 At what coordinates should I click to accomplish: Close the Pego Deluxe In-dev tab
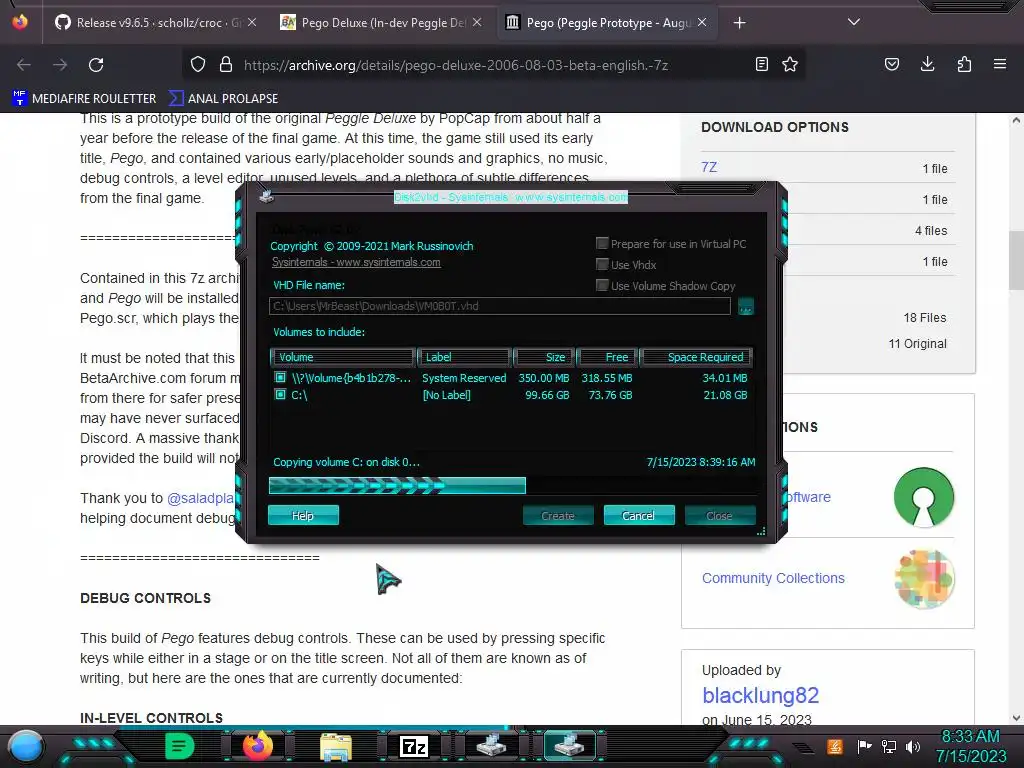(x=477, y=22)
